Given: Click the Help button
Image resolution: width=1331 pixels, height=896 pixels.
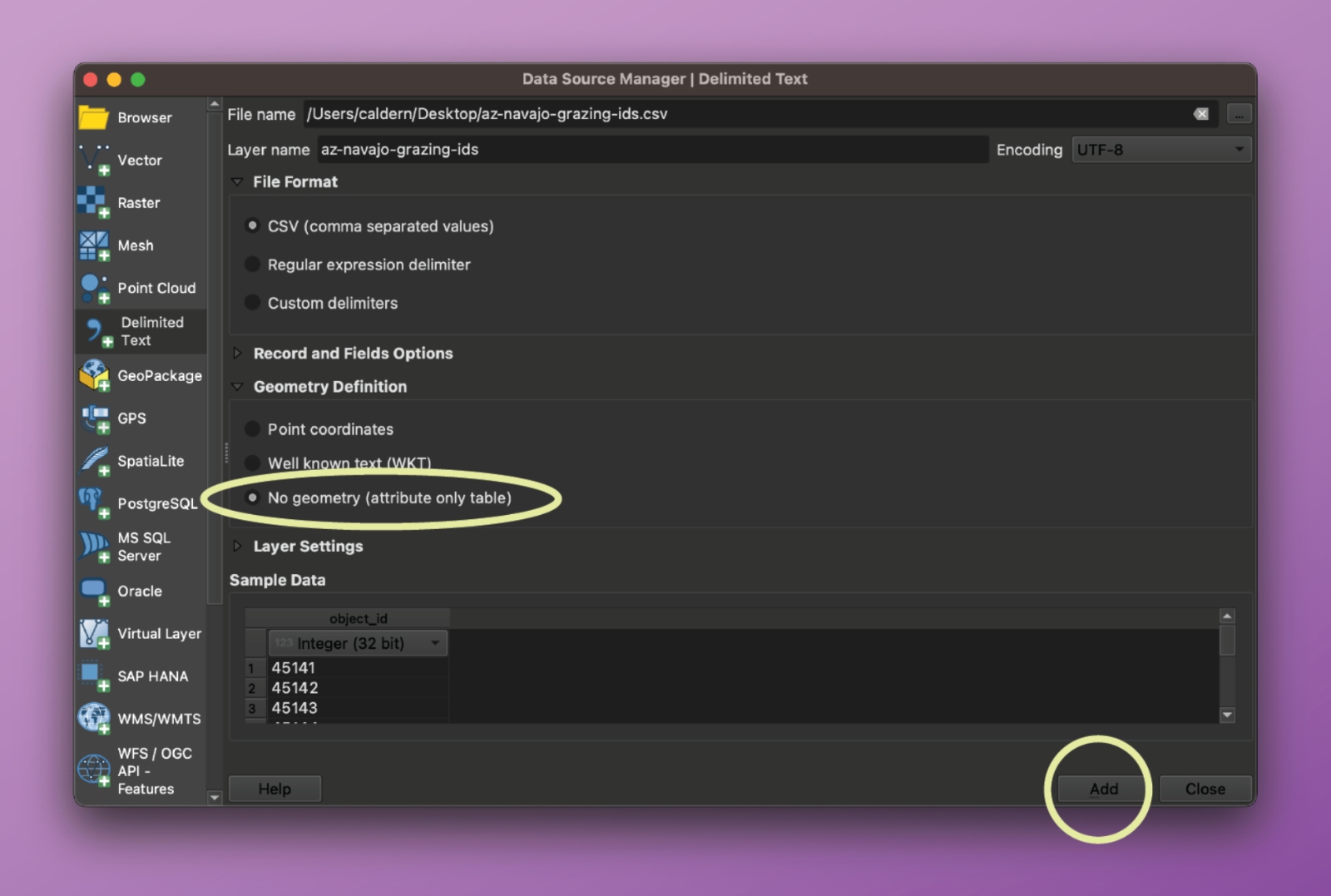Looking at the screenshot, I should click(x=275, y=789).
